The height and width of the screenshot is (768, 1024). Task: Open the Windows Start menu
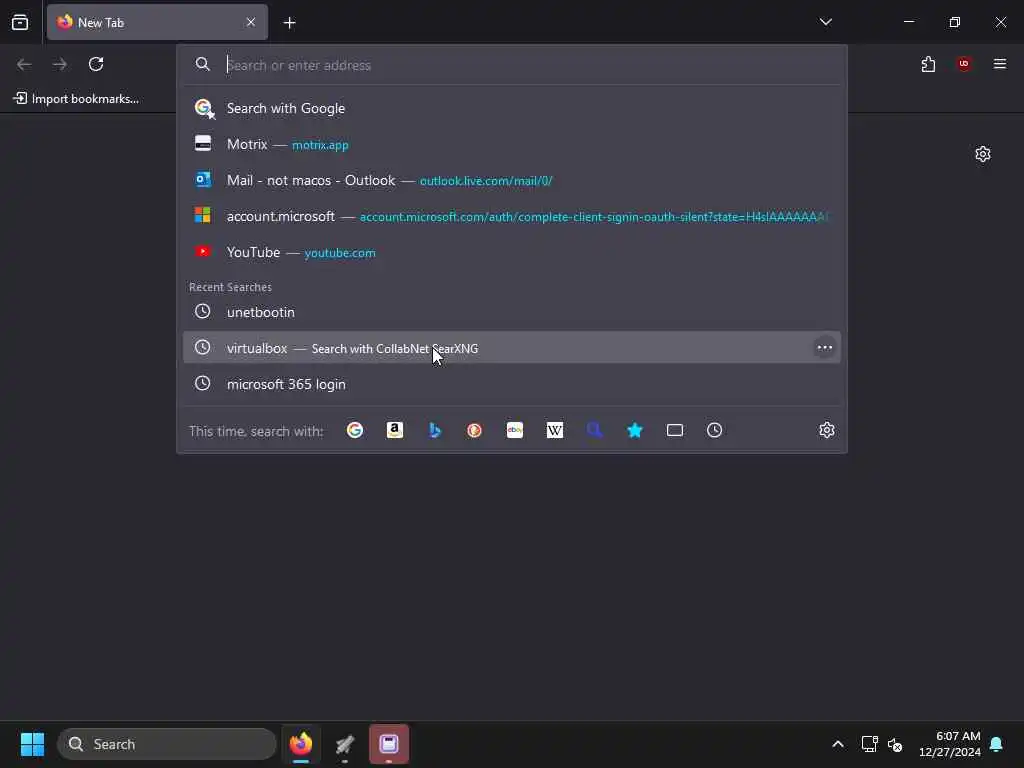pyautogui.click(x=33, y=744)
